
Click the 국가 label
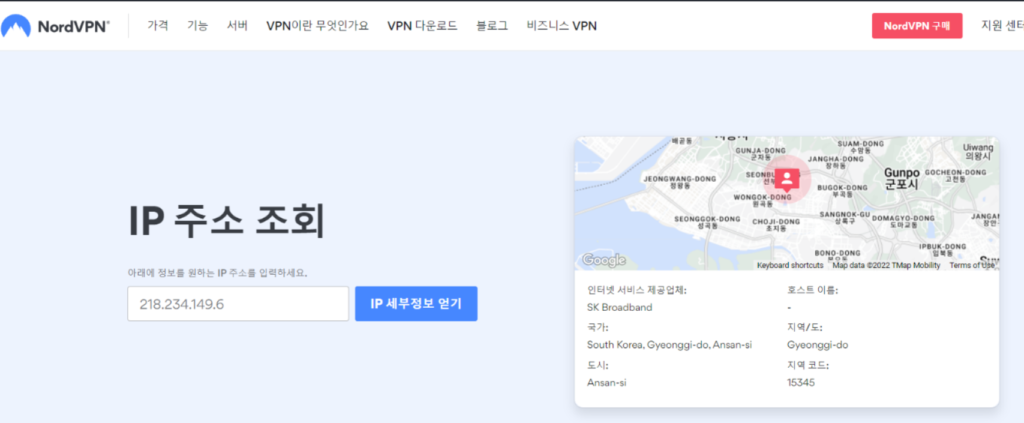point(598,327)
